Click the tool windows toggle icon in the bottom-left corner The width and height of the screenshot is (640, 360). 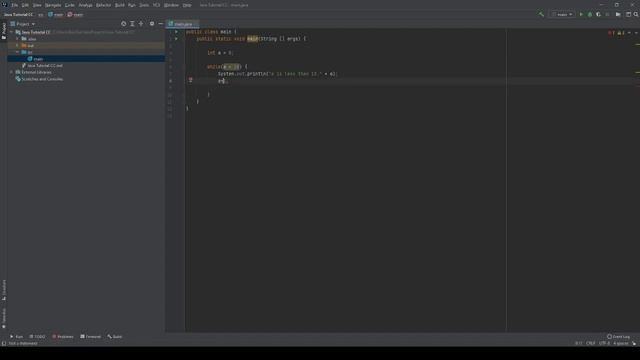[4, 343]
